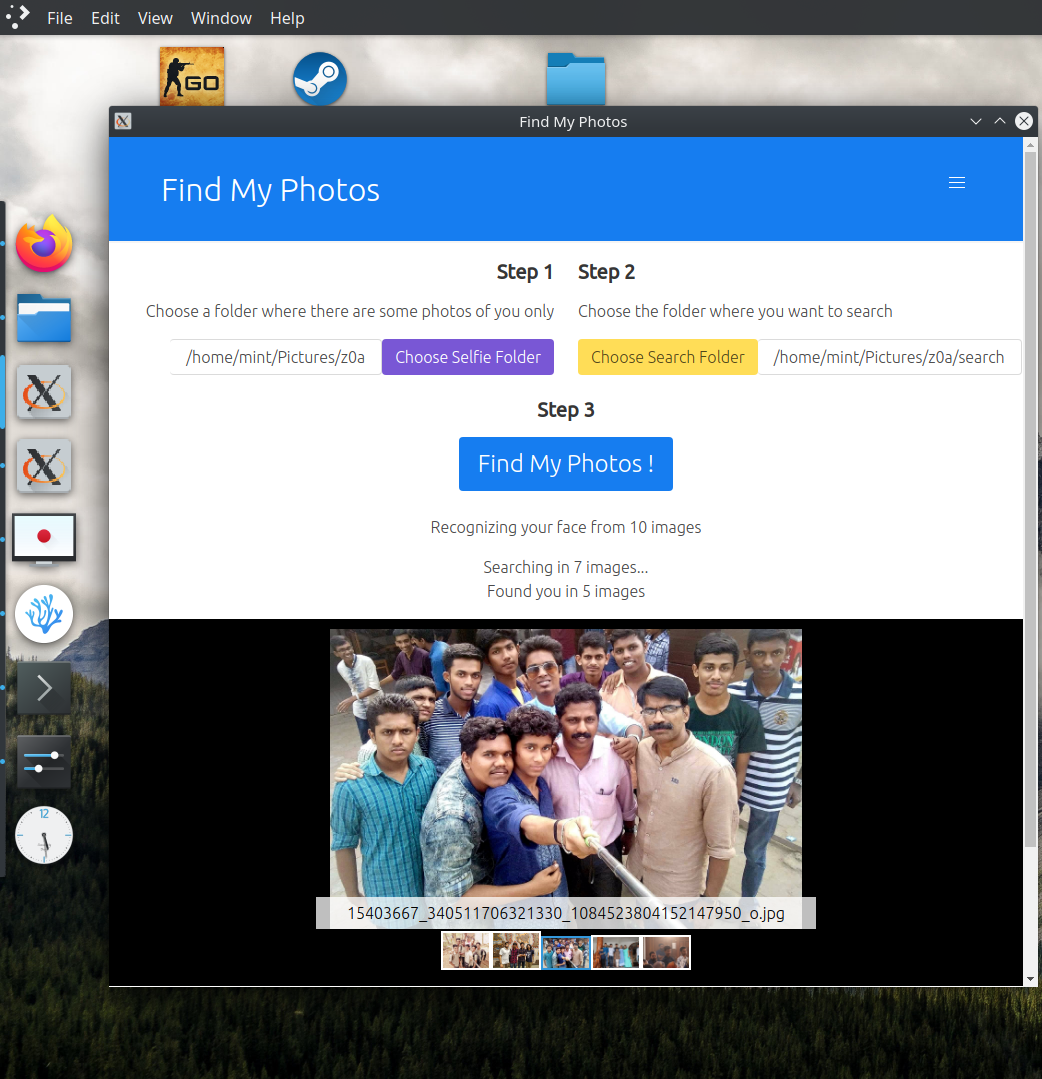Open the Window menu

(x=221, y=18)
